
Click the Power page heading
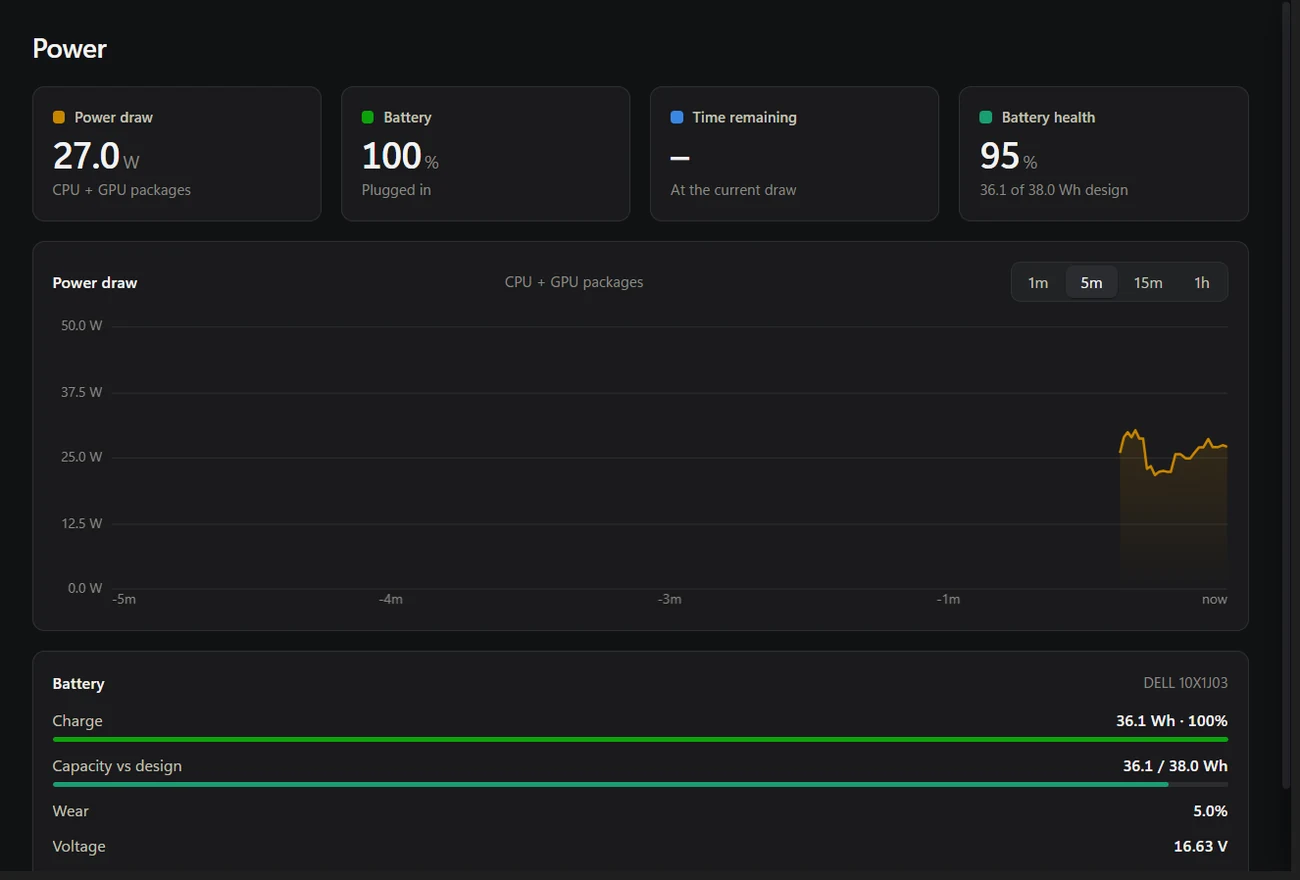(69, 49)
